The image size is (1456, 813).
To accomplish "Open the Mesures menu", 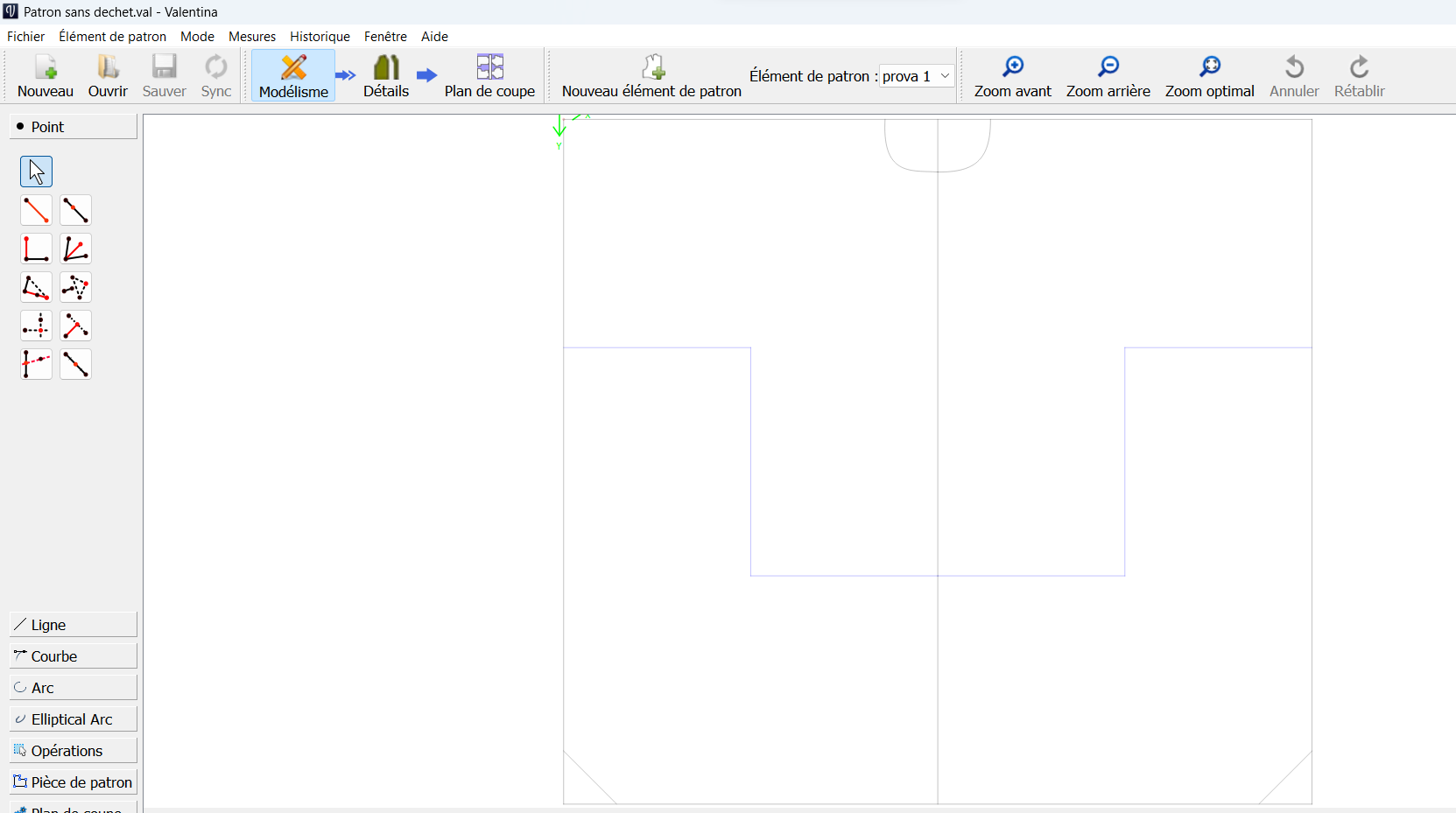I will point(252,37).
